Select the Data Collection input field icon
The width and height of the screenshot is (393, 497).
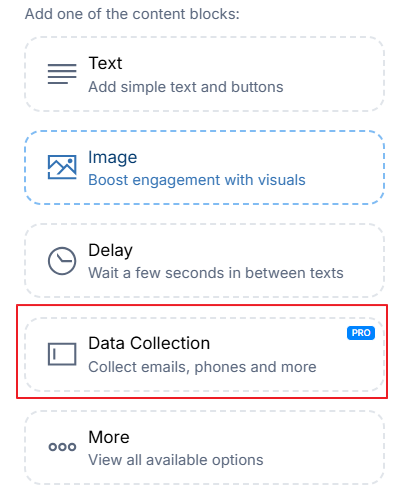point(62,354)
